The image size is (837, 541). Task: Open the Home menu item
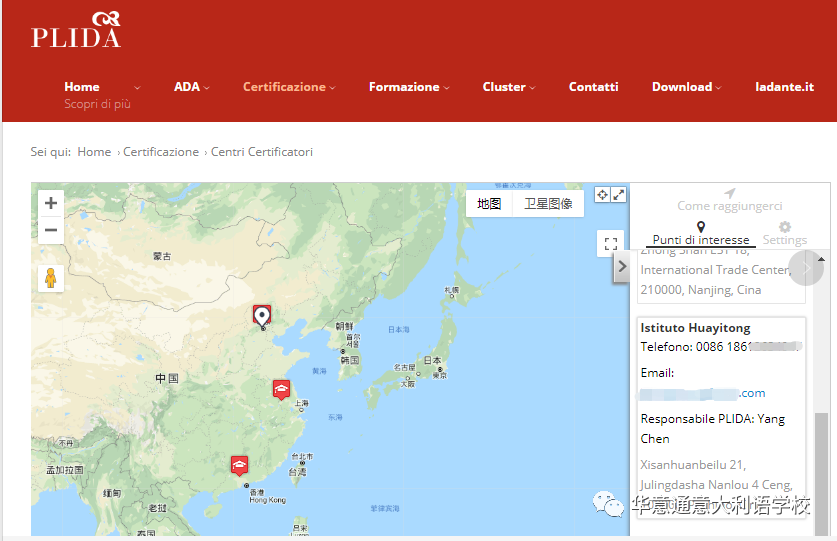click(x=82, y=87)
